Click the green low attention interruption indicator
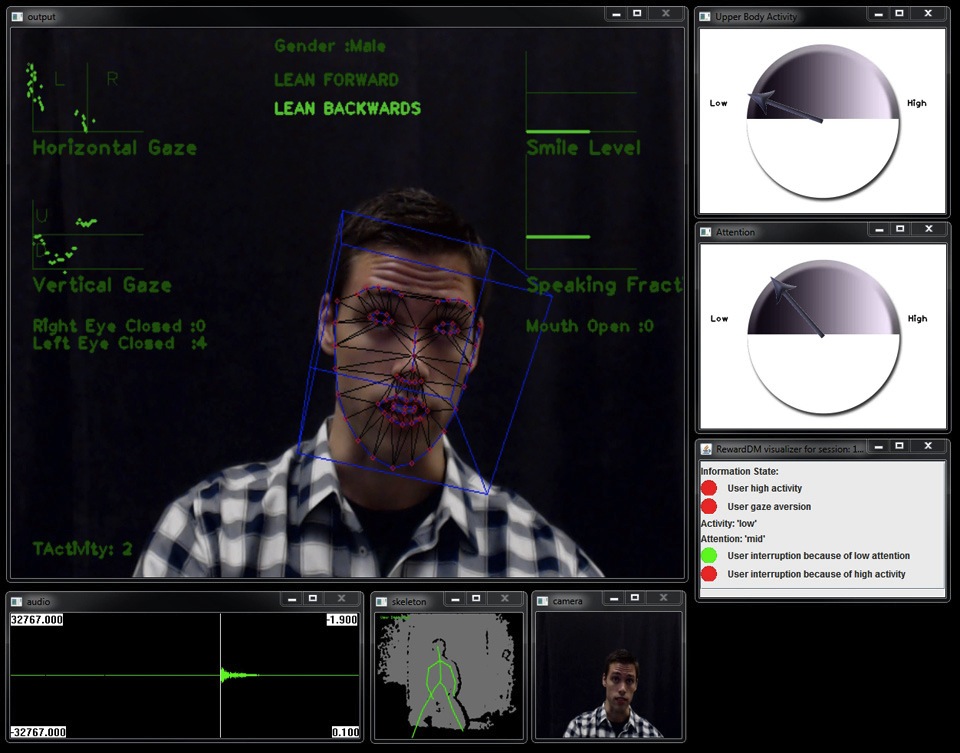The height and width of the screenshot is (753, 960). coord(709,556)
